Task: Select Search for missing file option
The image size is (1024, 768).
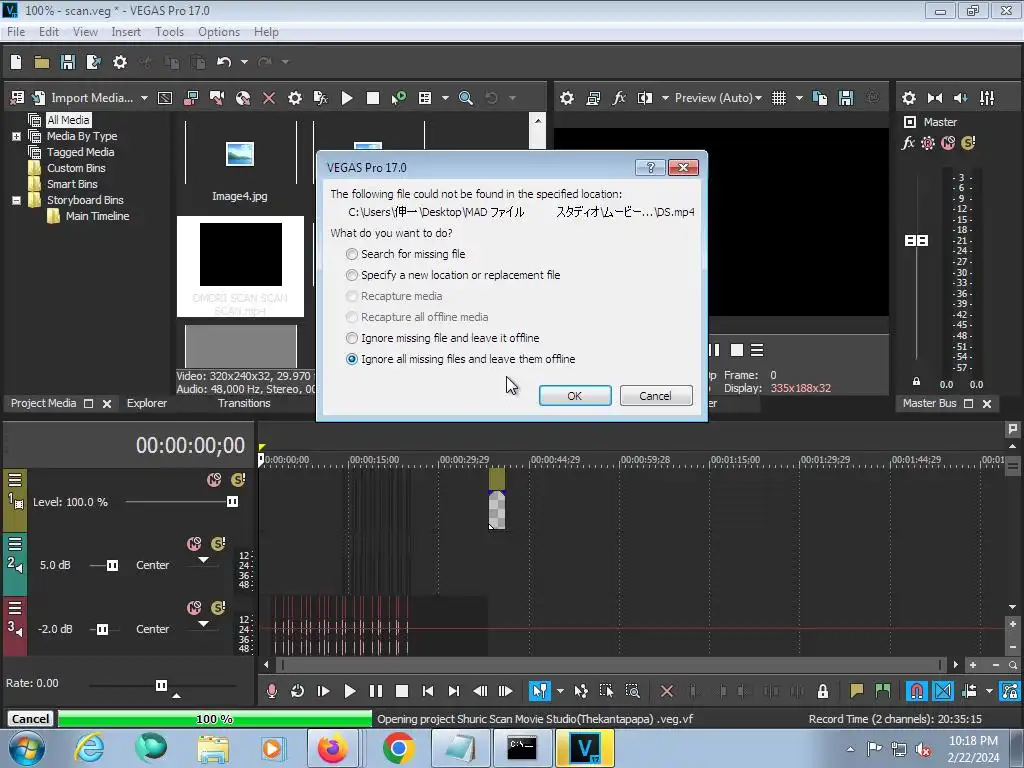Action: (x=406, y=254)
